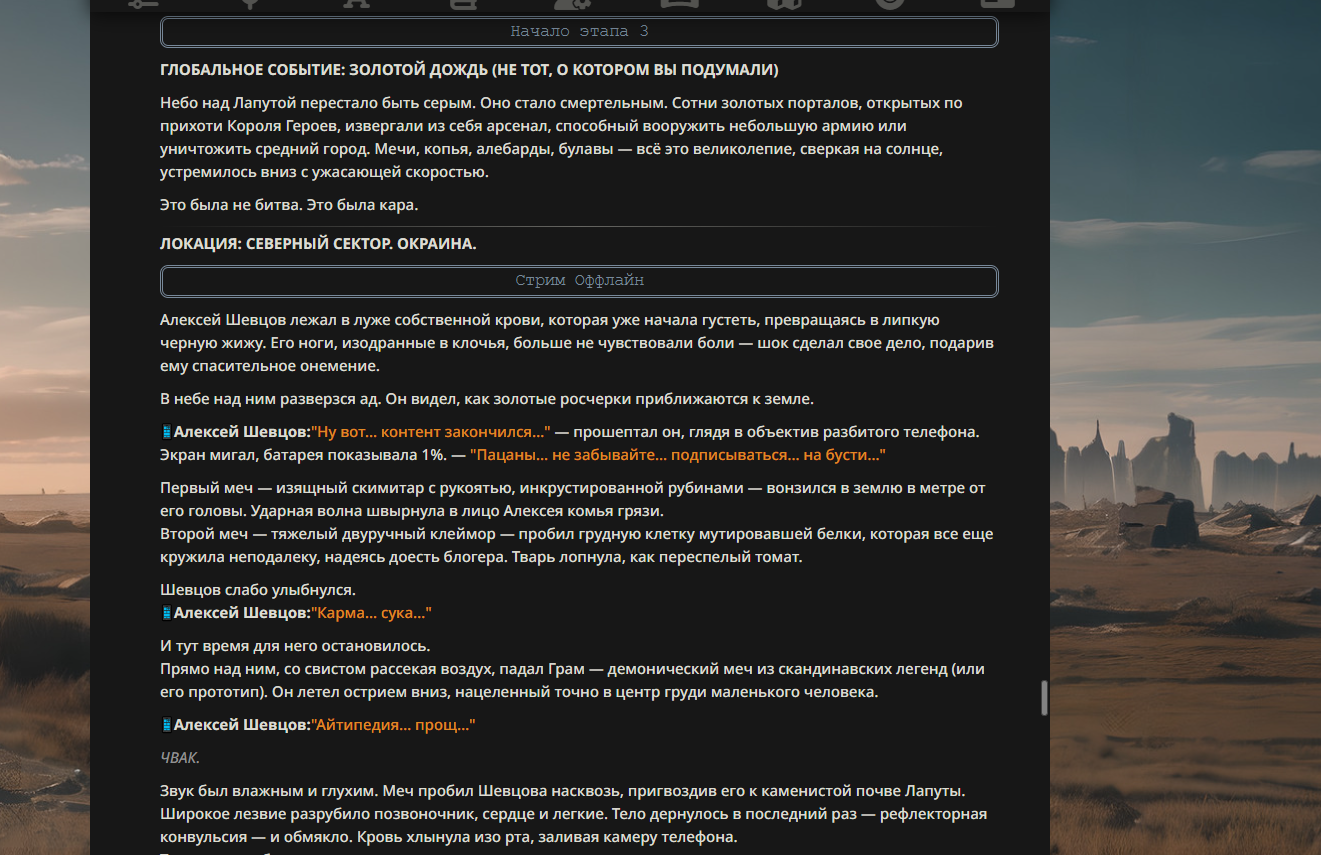Click orange quote "Пацаны… не забывайте… подписываться…"

(678, 455)
